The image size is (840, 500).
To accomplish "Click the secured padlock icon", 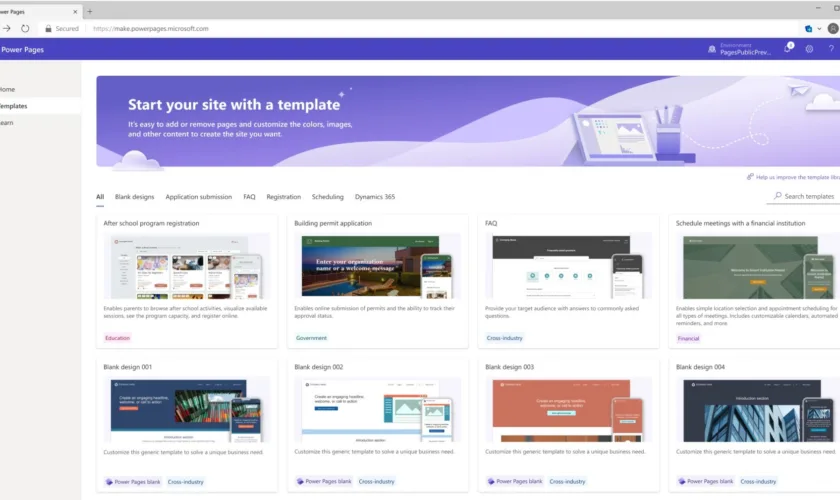I will click(48, 28).
